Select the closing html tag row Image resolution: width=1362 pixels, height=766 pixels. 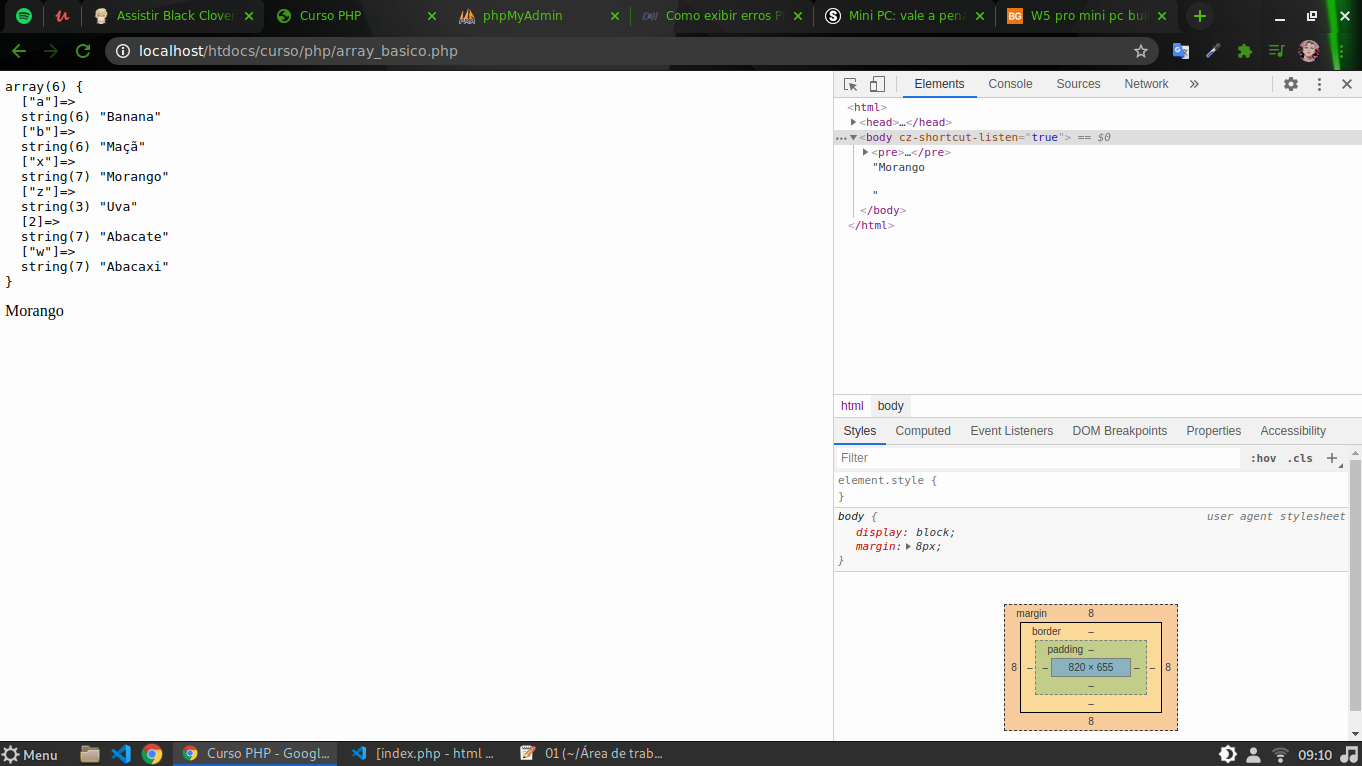tap(871, 226)
